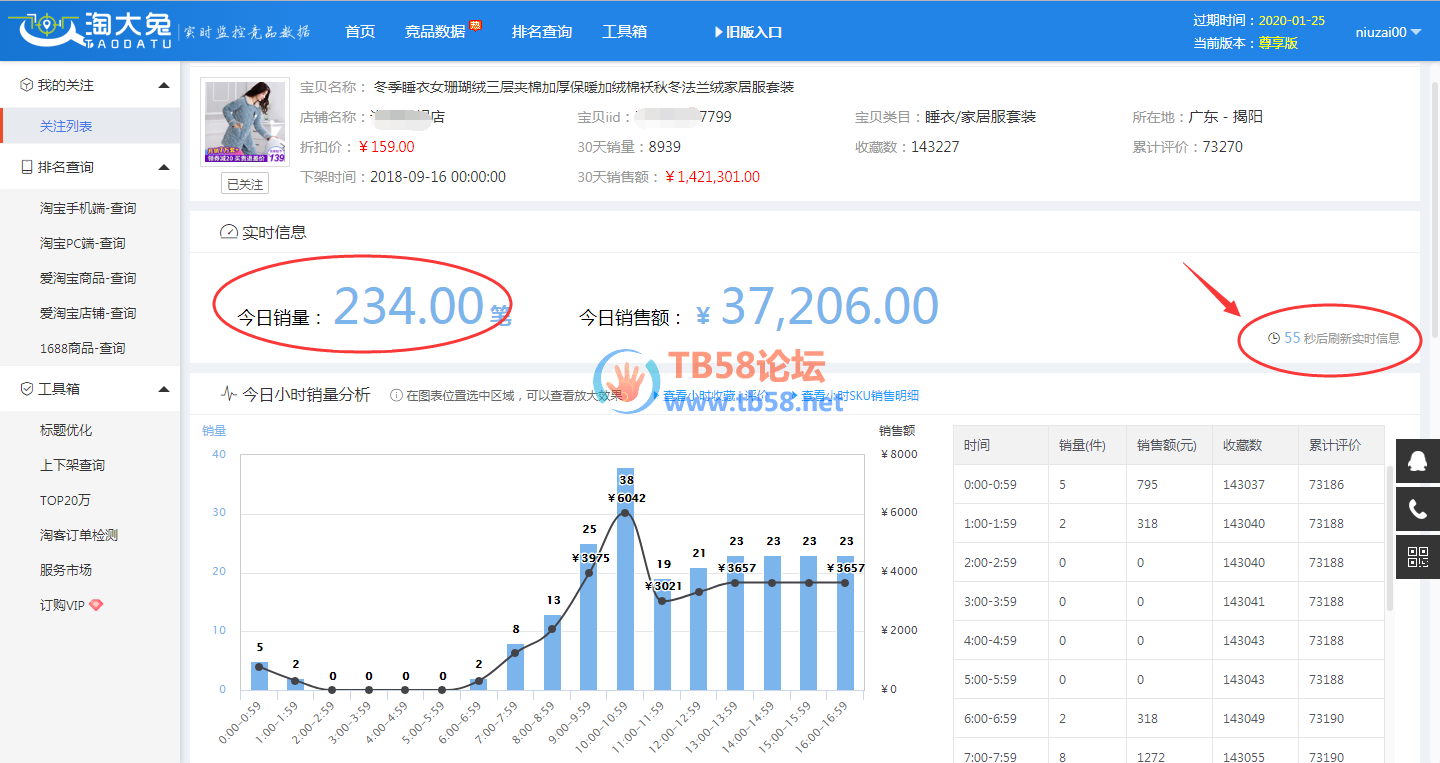Image resolution: width=1440 pixels, height=763 pixels.
Task: Open 1688商品-查询
Action: coord(83,348)
